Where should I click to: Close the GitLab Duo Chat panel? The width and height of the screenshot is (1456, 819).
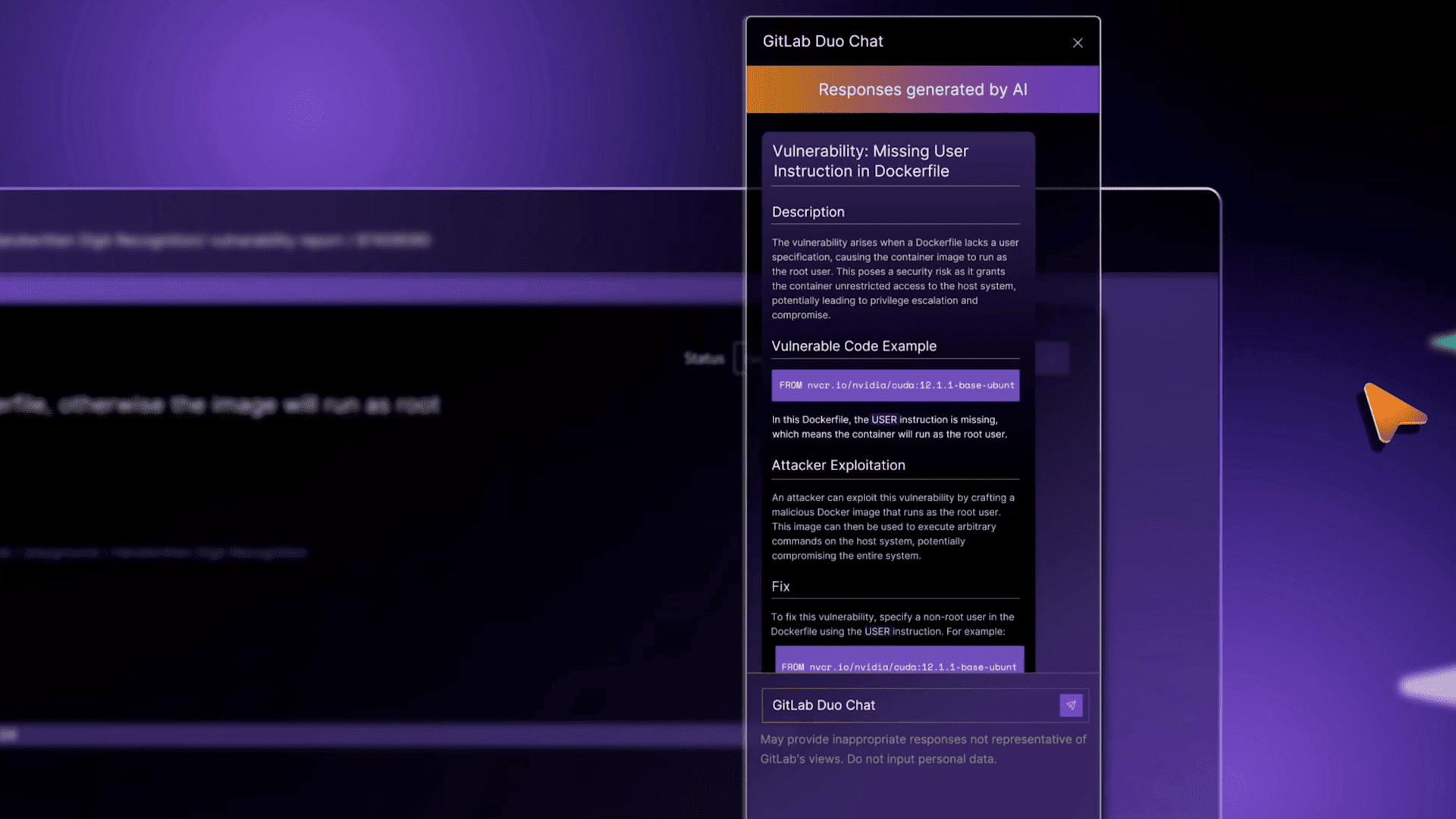pos(1078,43)
